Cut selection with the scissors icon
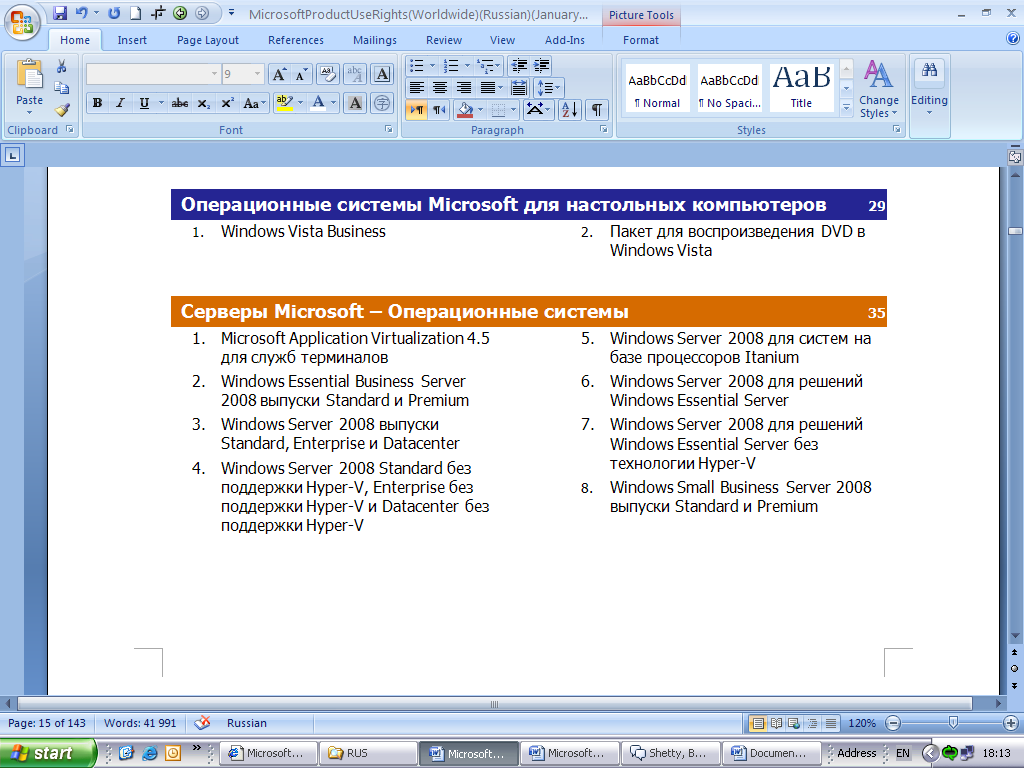 pyautogui.click(x=61, y=66)
